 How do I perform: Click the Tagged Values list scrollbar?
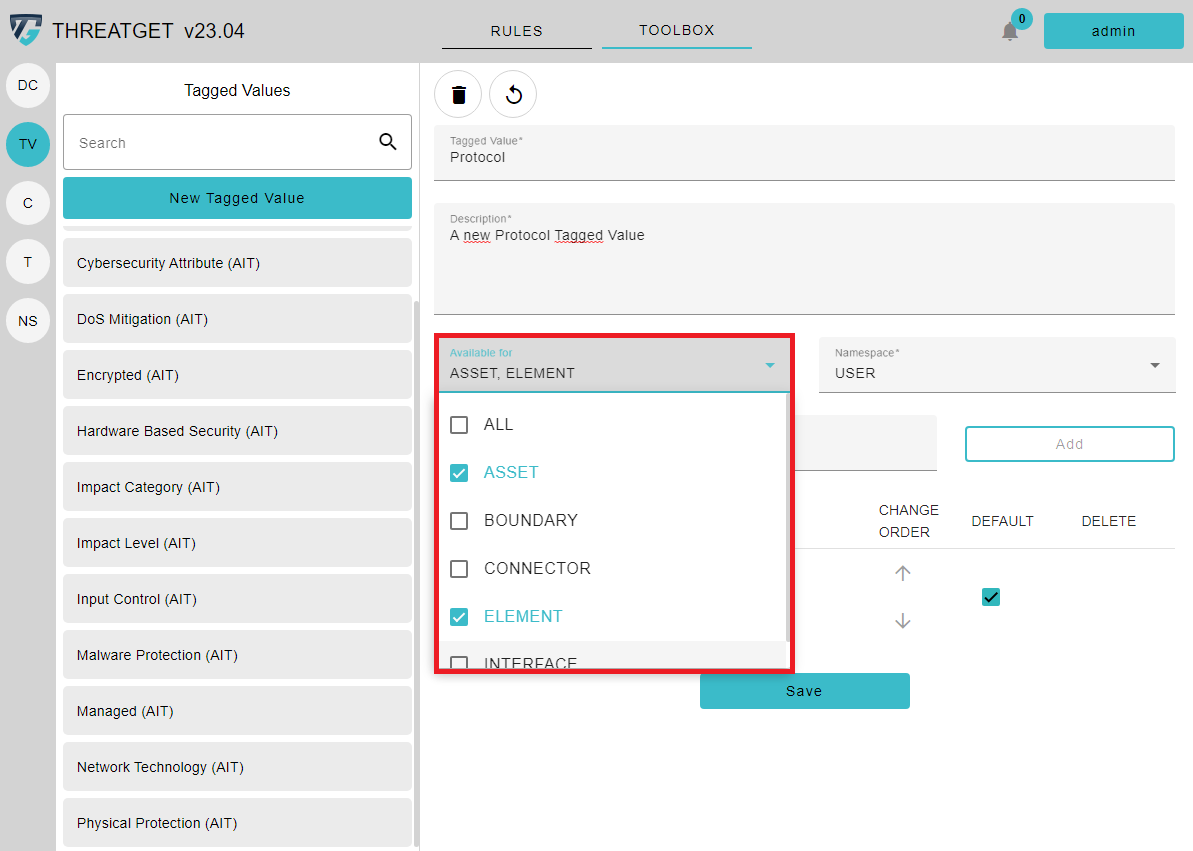click(416, 575)
